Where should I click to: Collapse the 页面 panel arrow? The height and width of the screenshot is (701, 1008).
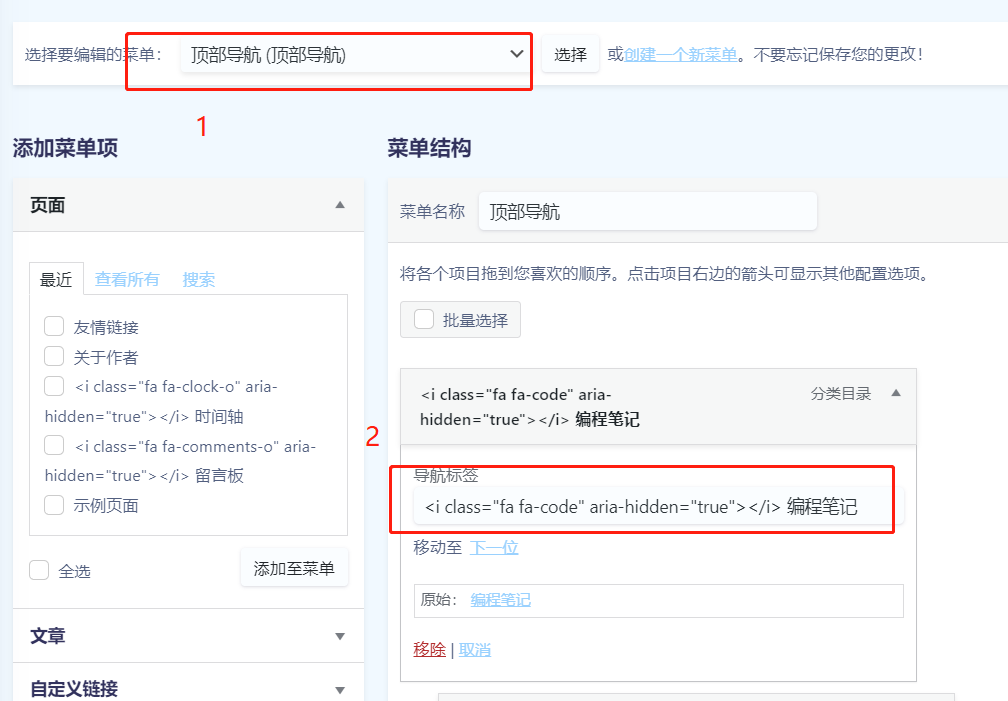pos(340,205)
